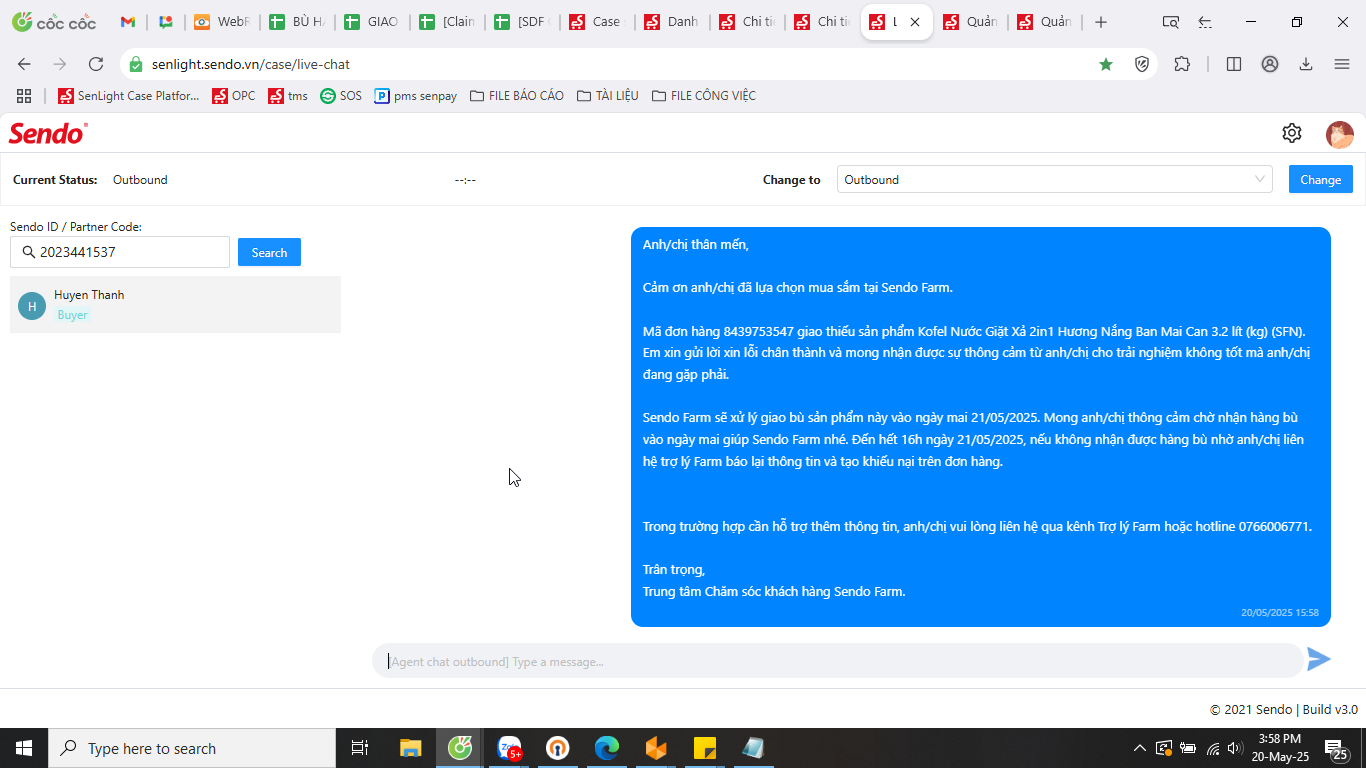Open the extensions puzzle icon
This screenshot has width=1366, height=768.
point(1182,64)
